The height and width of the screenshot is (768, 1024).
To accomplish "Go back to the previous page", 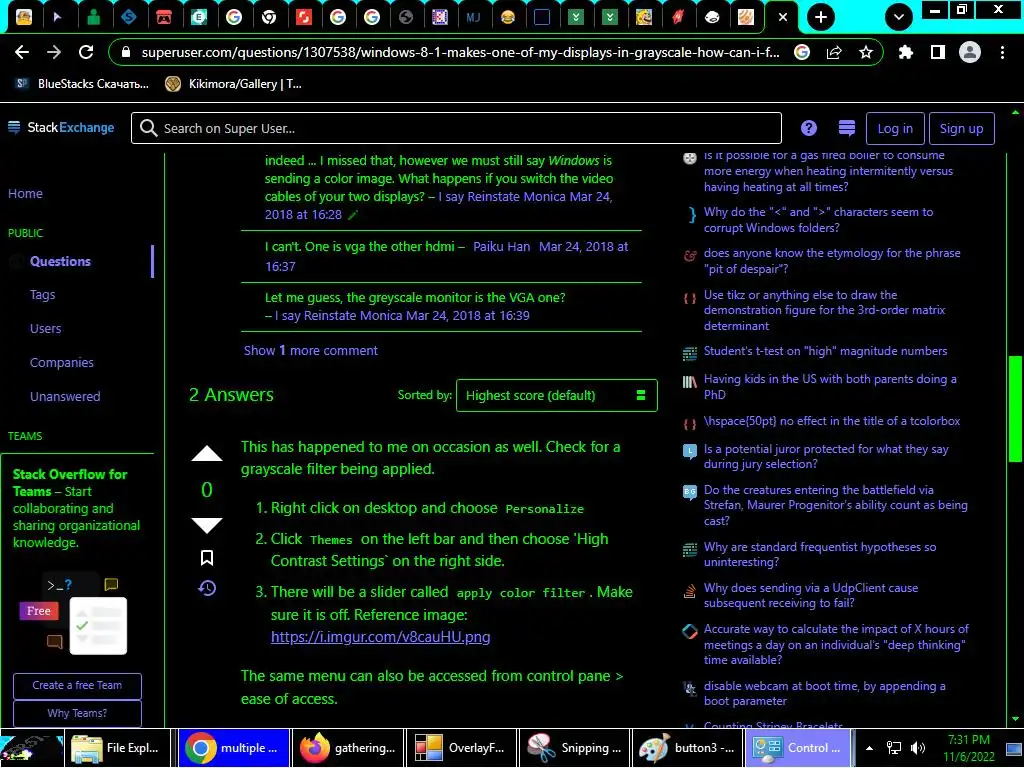I will (x=22, y=52).
